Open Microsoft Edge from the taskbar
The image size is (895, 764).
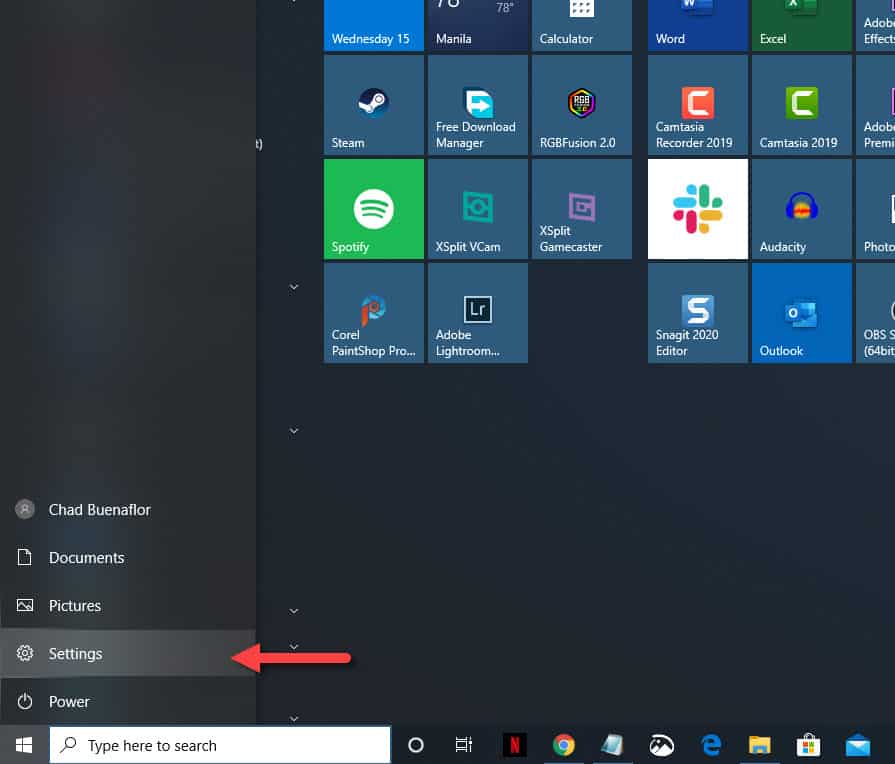pos(711,745)
